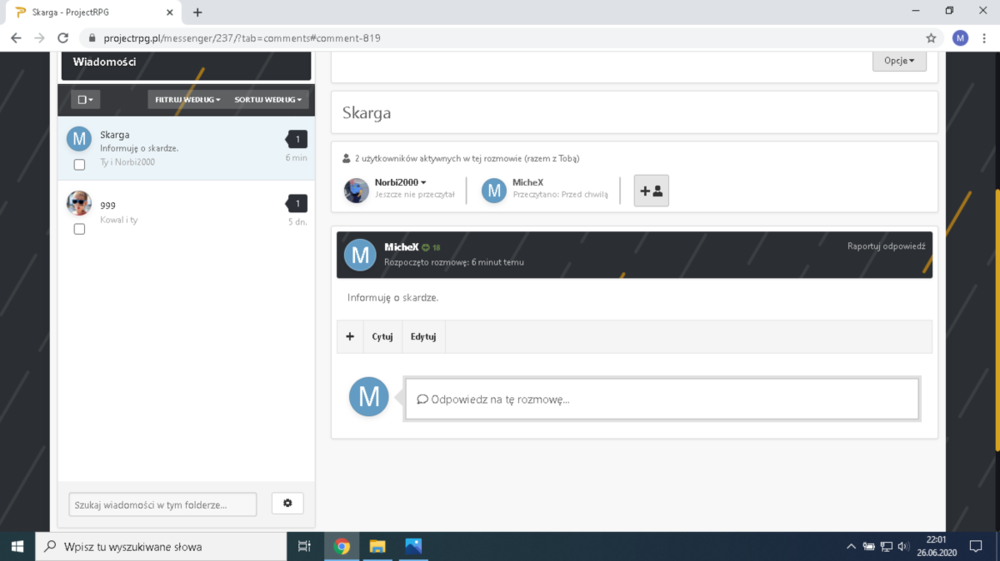Screen dimensions: 1000x561
Task: Click 'Kowal i ty' participants text
Action: tap(119, 220)
